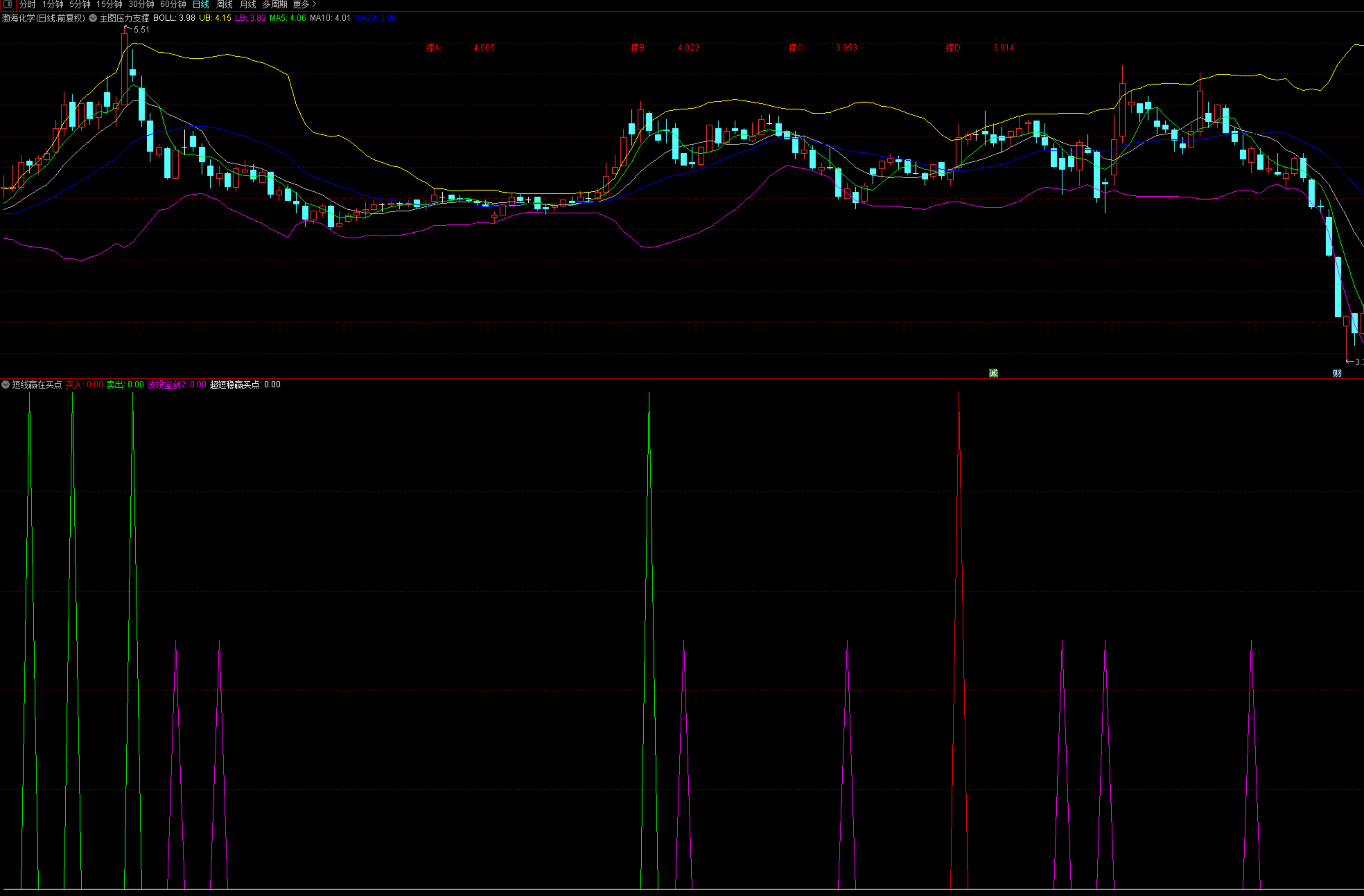Click the 短线赢在买点 indicator name
1364x896 pixels.
pyautogui.click(x=37, y=384)
